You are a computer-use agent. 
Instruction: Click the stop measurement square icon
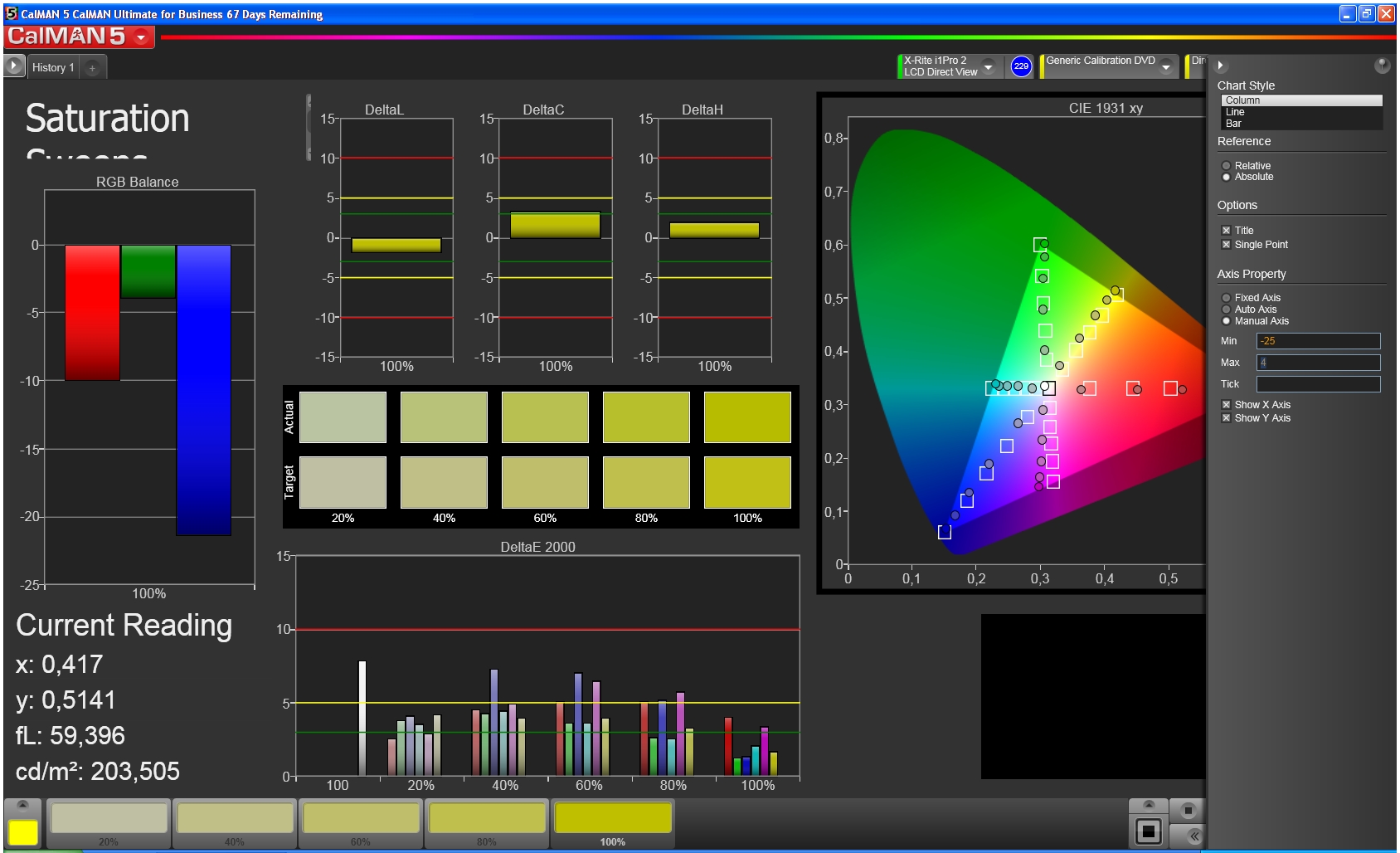coord(1149,831)
